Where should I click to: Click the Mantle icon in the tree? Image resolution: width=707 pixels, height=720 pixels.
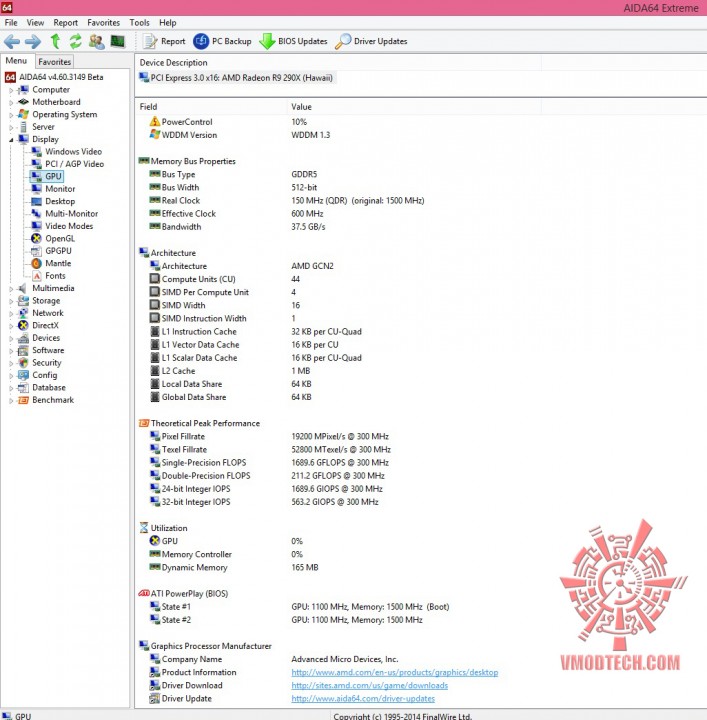[x=36, y=263]
